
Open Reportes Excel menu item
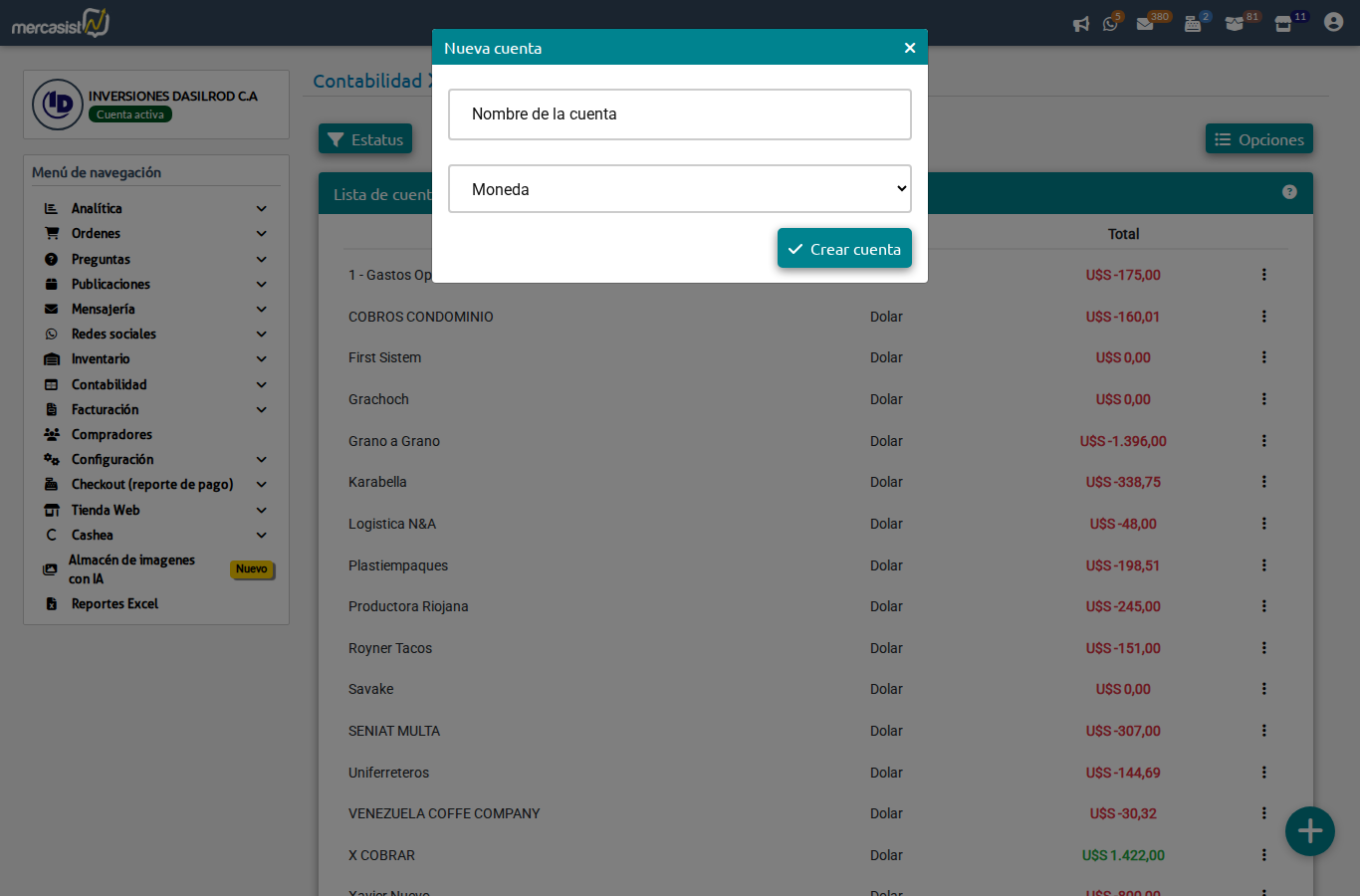(114, 604)
